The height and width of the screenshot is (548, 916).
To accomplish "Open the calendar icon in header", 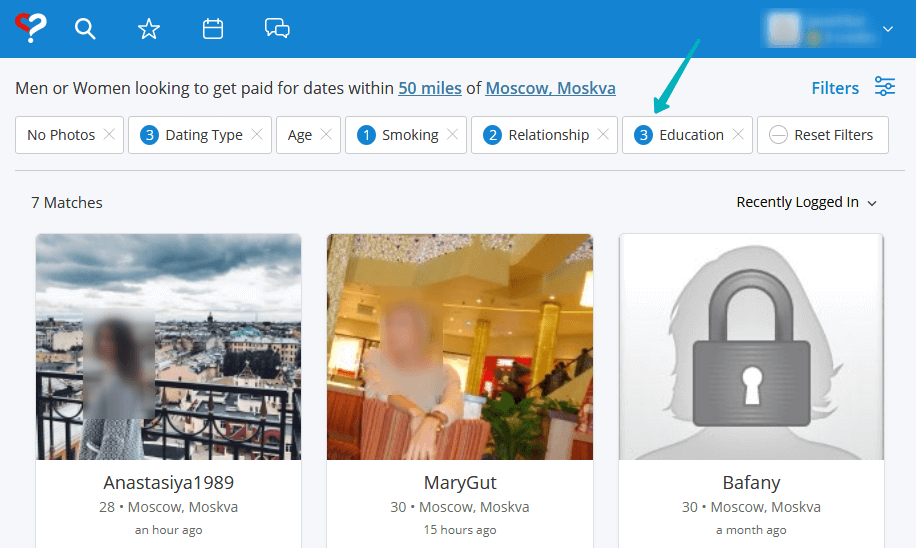I will tap(213, 29).
